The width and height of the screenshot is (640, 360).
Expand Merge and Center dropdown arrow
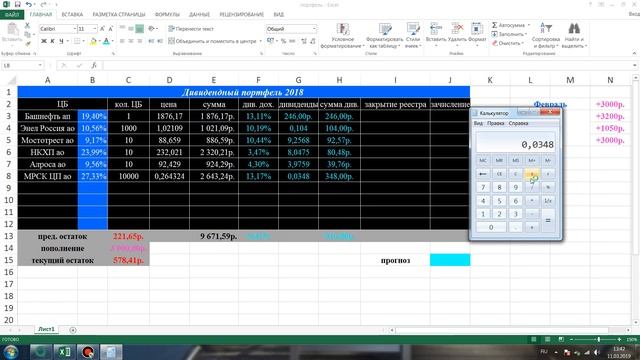260,41
